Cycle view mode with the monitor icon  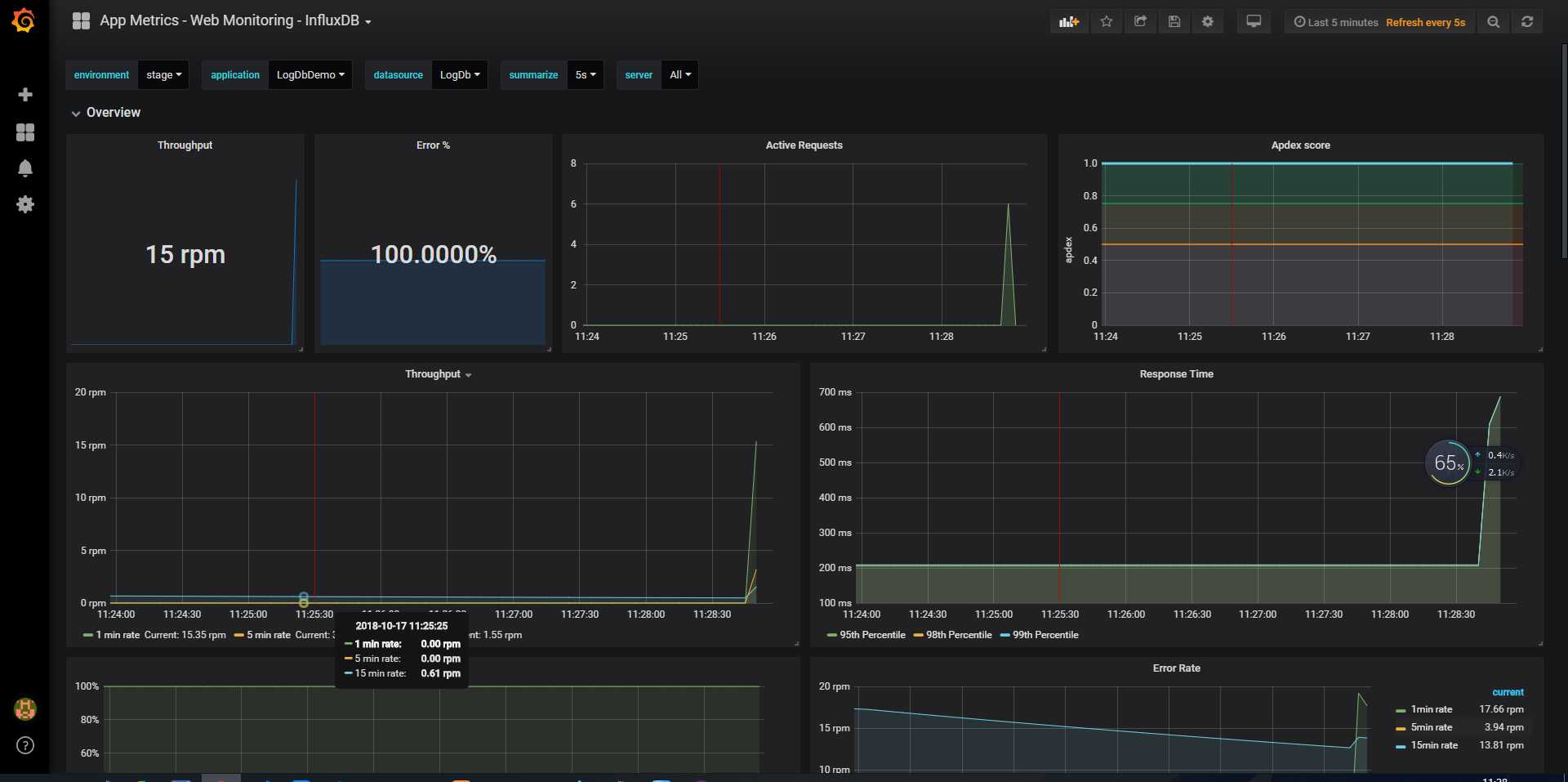tap(1254, 22)
